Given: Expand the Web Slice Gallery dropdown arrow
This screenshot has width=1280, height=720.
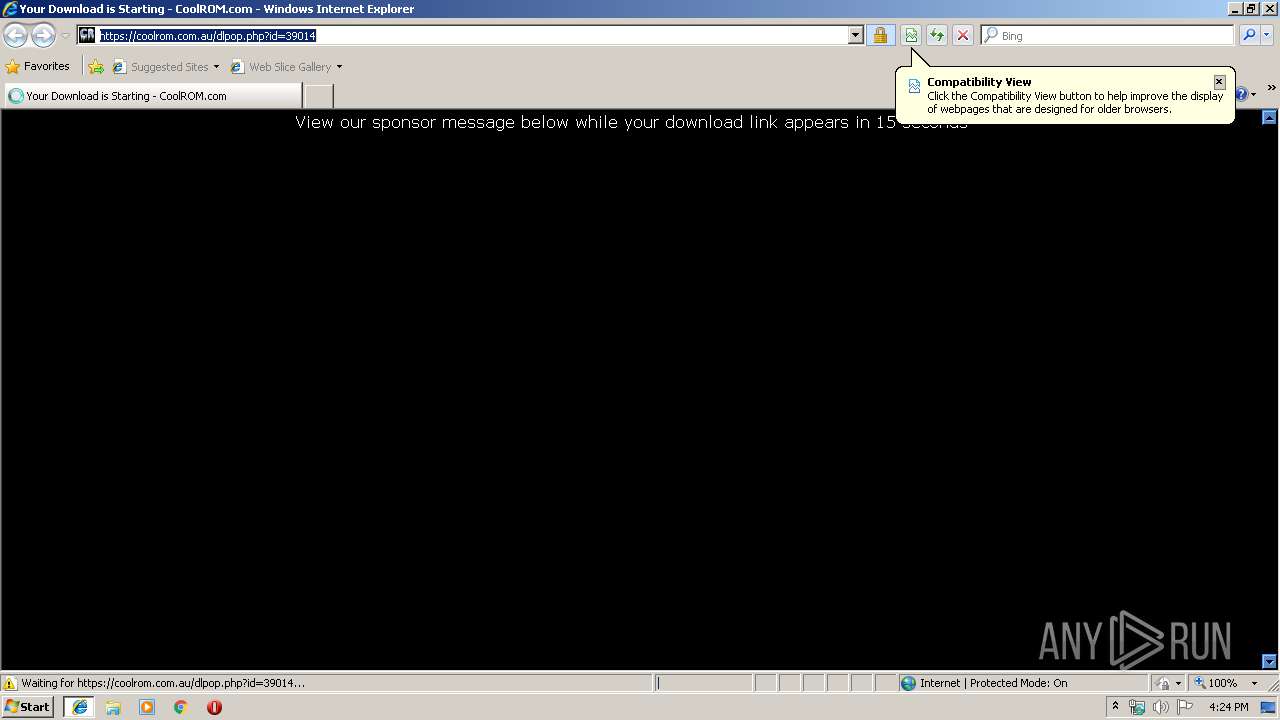Looking at the screenshot, I should (339, 67).
